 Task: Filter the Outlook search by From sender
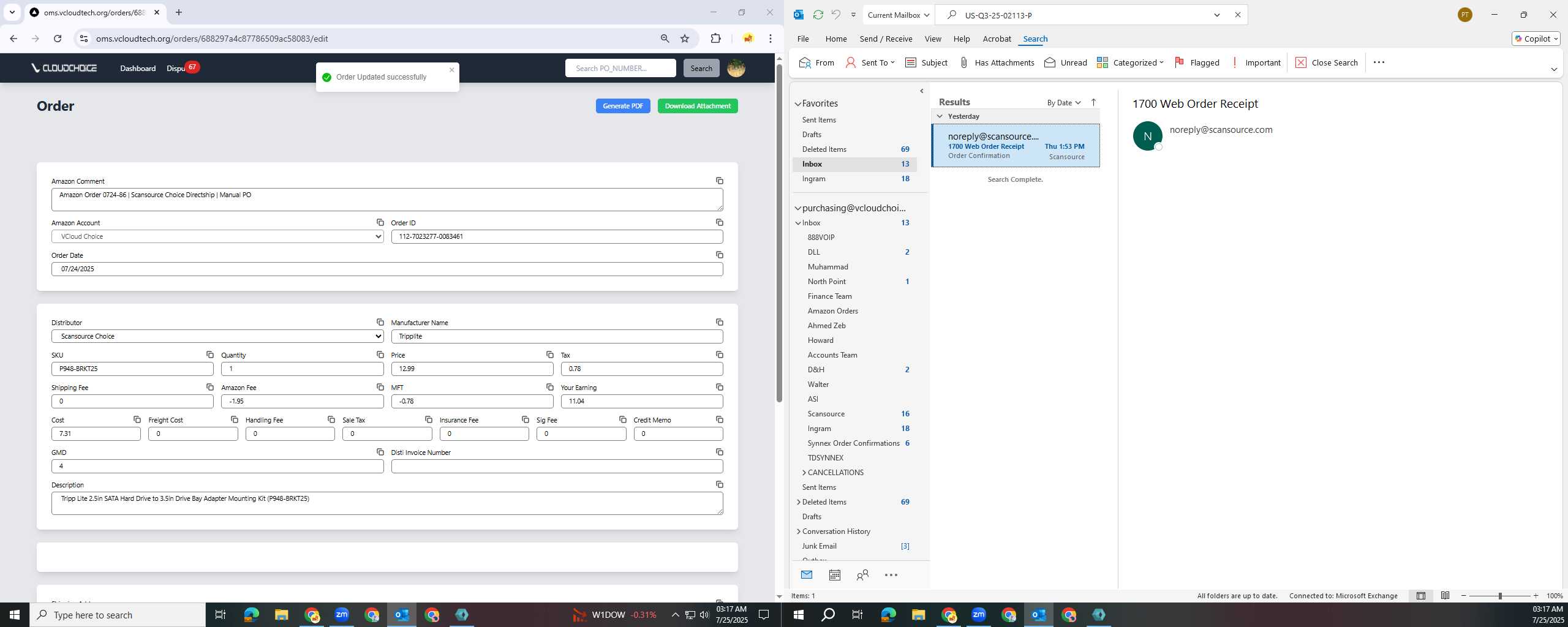tap(816, 62)
